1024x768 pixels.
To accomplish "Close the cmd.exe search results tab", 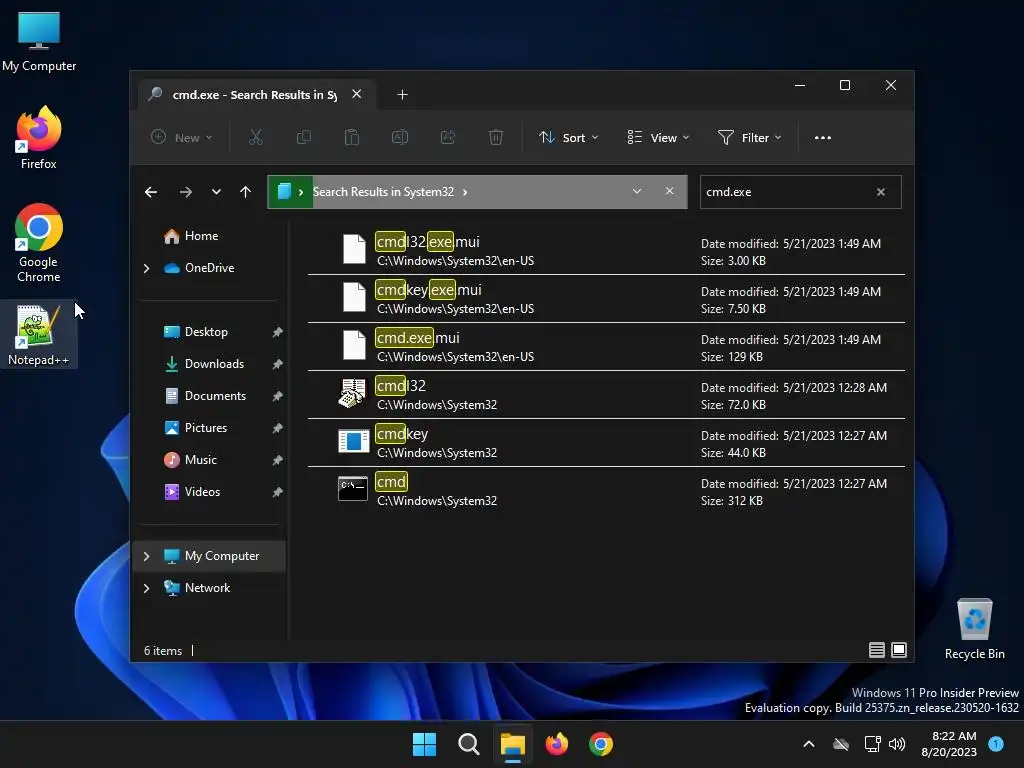I will pos(357,94).
